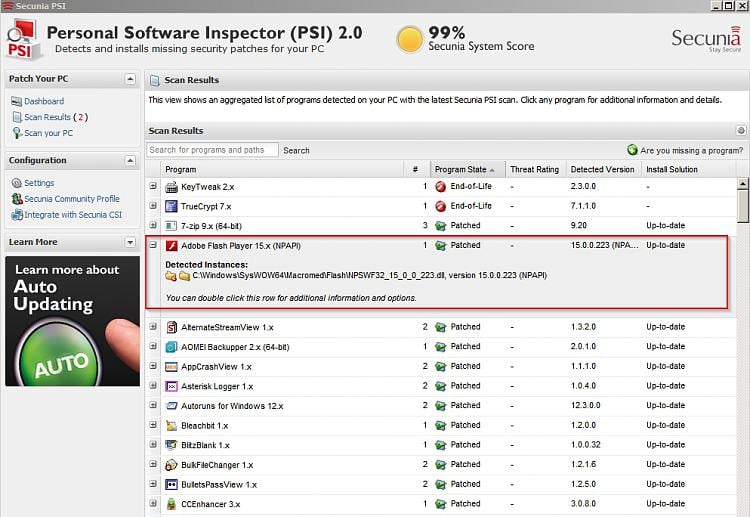Sort by Program column header
Image resolution: width=750 pixels, height=517 pixels.
[x=282, y=169]
